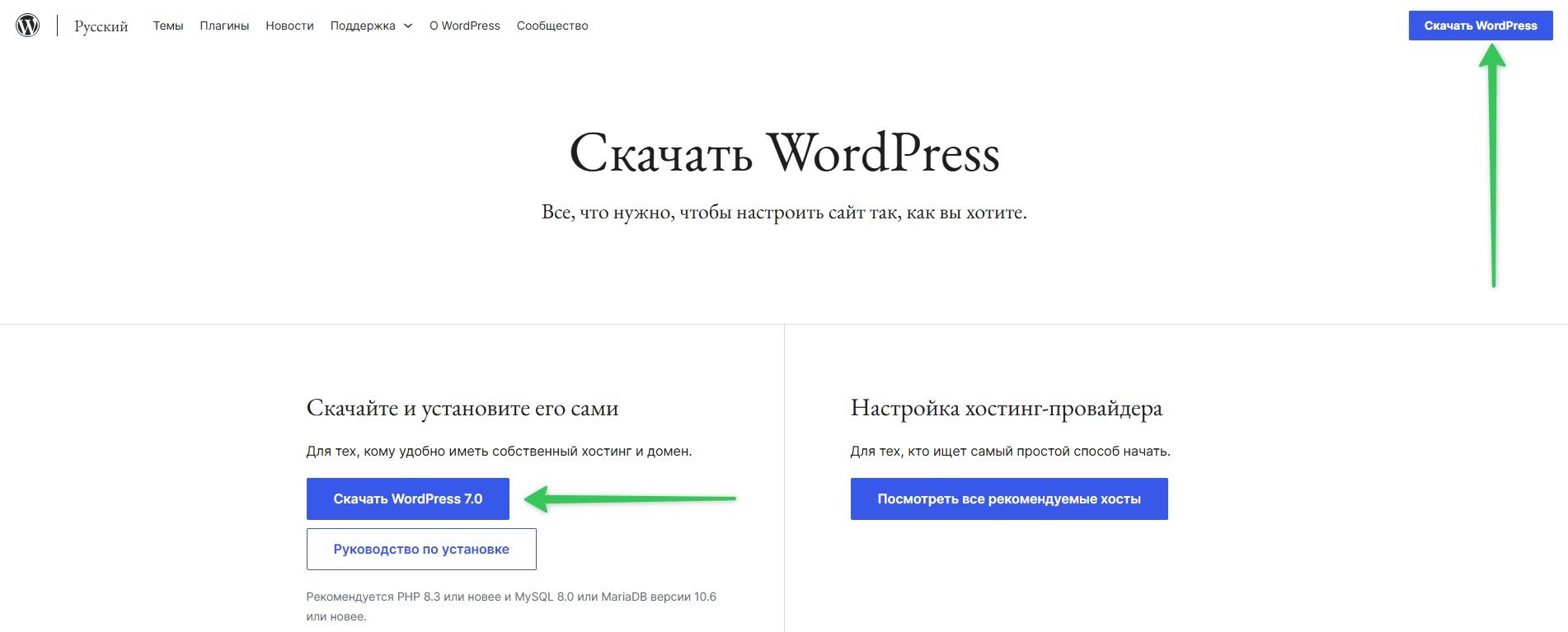Screen dimensions: 1568x632
Task: Click the Скачать WordPress 7.0 button
Action: 408,499
